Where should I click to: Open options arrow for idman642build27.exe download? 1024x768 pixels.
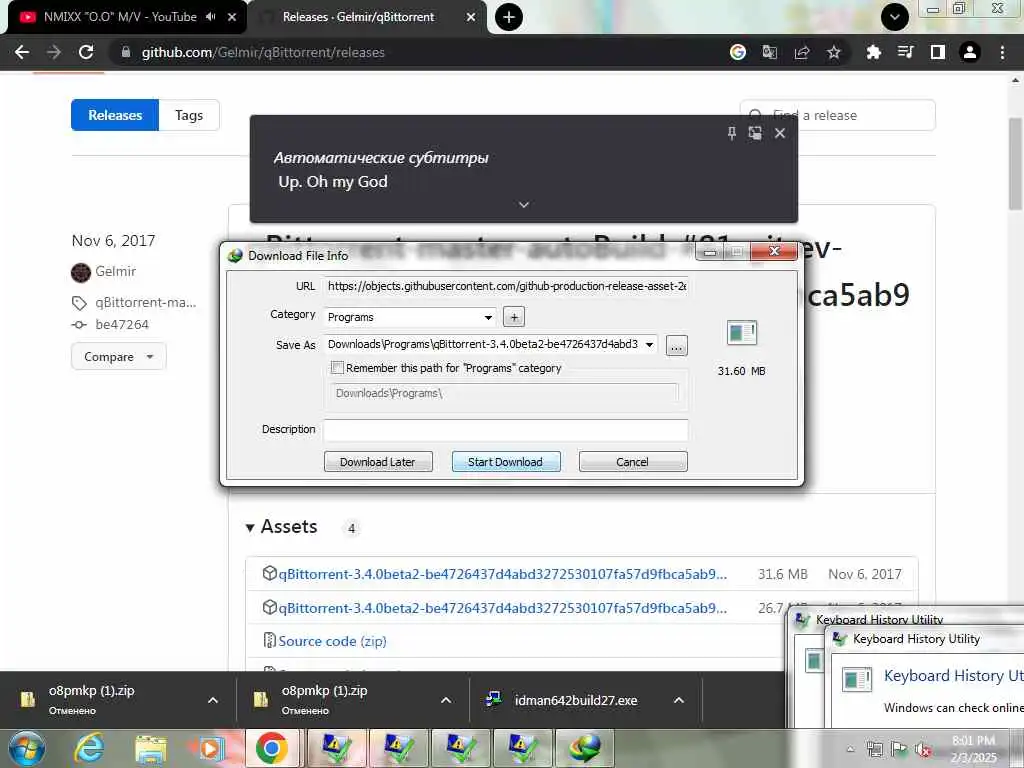click(679, 700)
